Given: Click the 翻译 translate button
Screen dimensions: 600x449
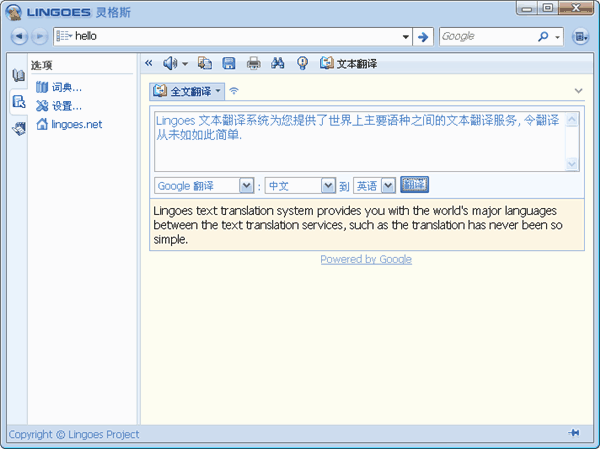Looking at the screenshot, I should 414,185.
